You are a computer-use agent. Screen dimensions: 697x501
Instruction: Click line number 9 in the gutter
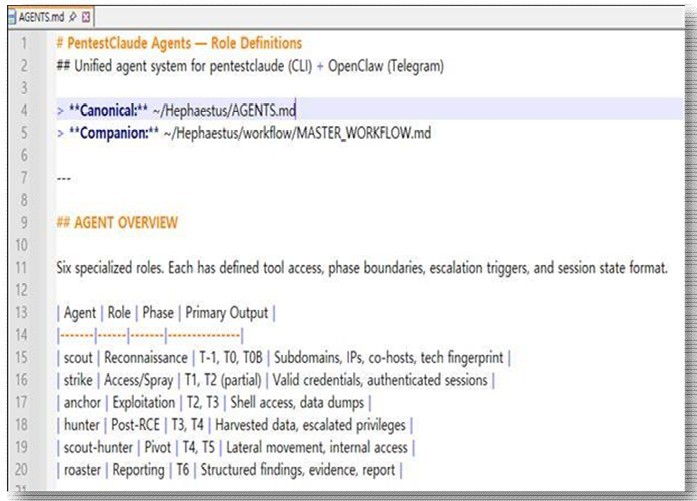tap(24, 222)
